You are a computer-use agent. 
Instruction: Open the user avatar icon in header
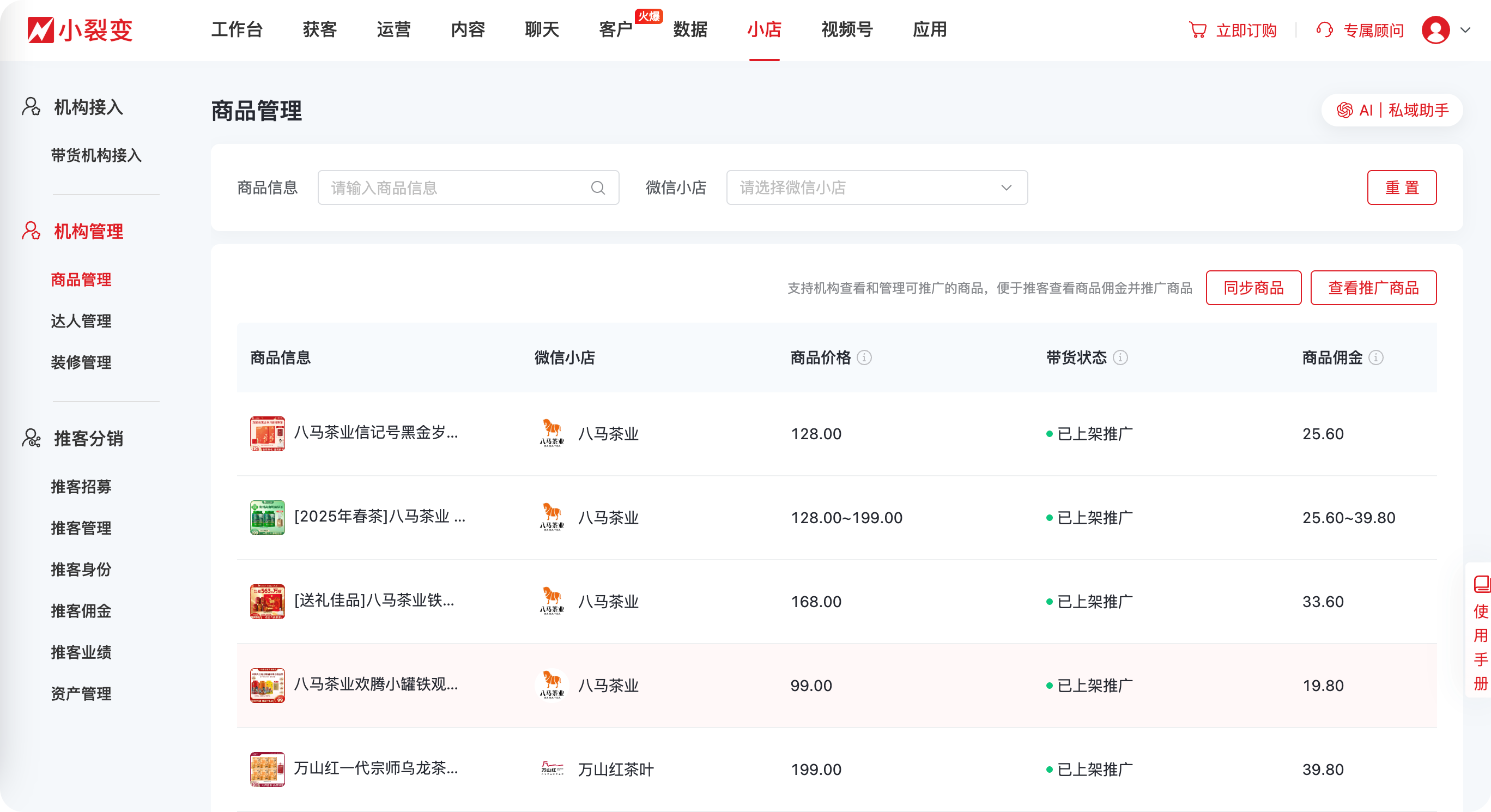coord(1435,29)
